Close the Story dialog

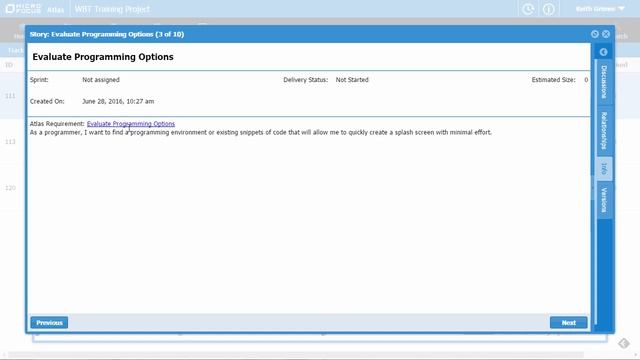[x=606, y=34]
